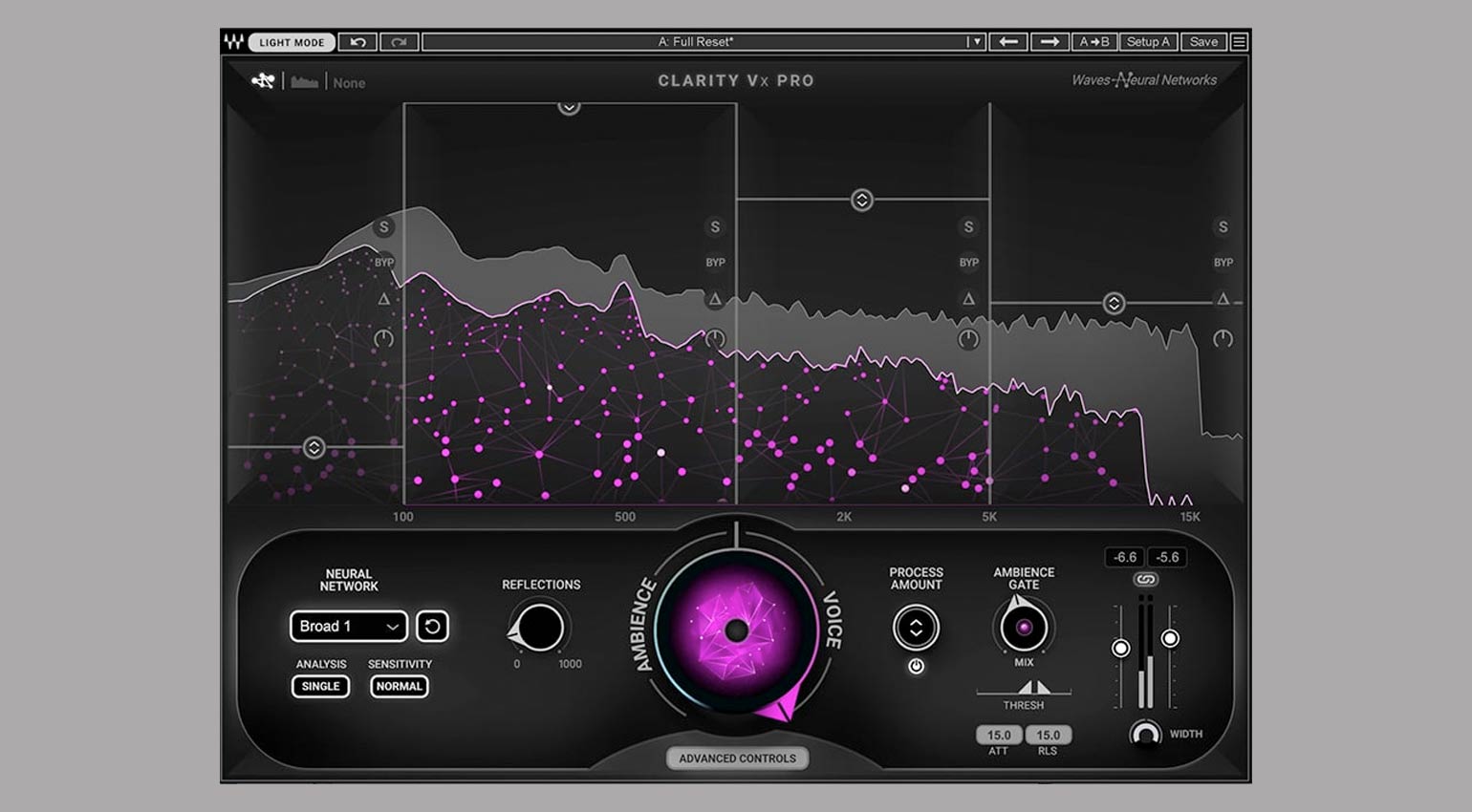
Task: Bypass the highest frequency band
Action: pos(1223,263)
